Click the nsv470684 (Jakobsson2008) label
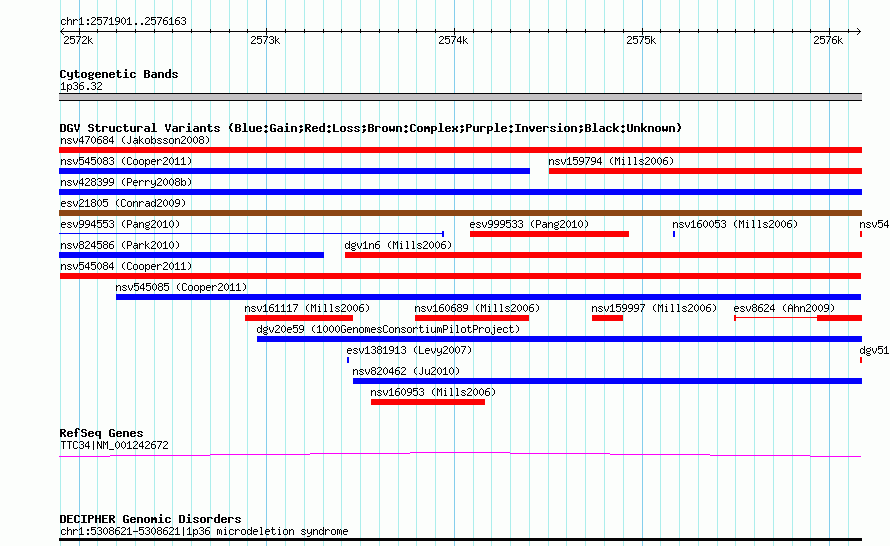 click(135, 140)
